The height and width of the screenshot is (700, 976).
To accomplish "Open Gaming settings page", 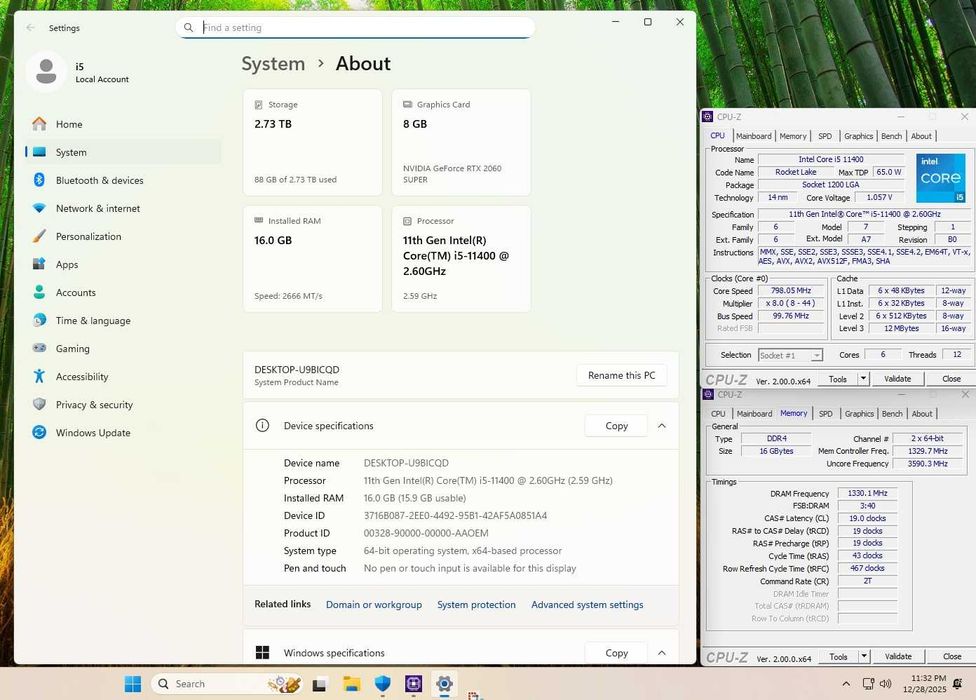I will [x=123, y=348].
